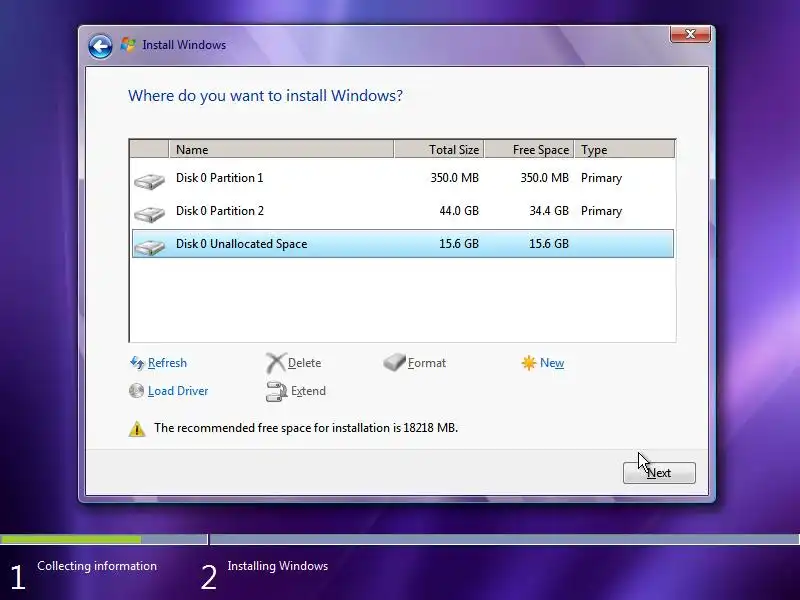Open the Load Driver link
The image size is (800, 600).
coord(178,391)
